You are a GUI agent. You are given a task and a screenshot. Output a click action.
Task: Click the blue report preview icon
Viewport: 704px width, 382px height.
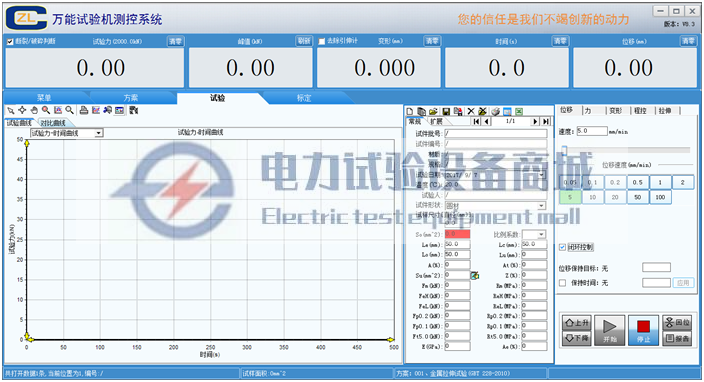coord(507,111)
